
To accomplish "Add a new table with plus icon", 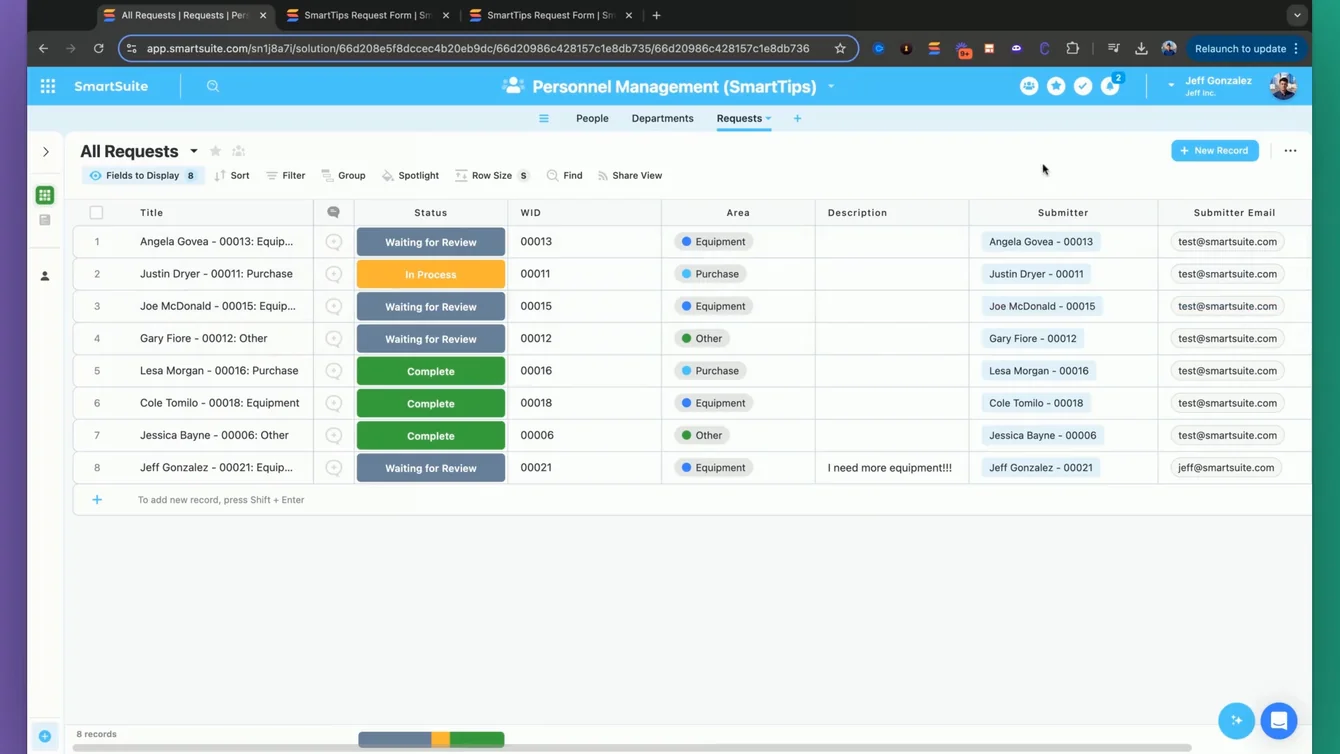I will click(797, 118).
